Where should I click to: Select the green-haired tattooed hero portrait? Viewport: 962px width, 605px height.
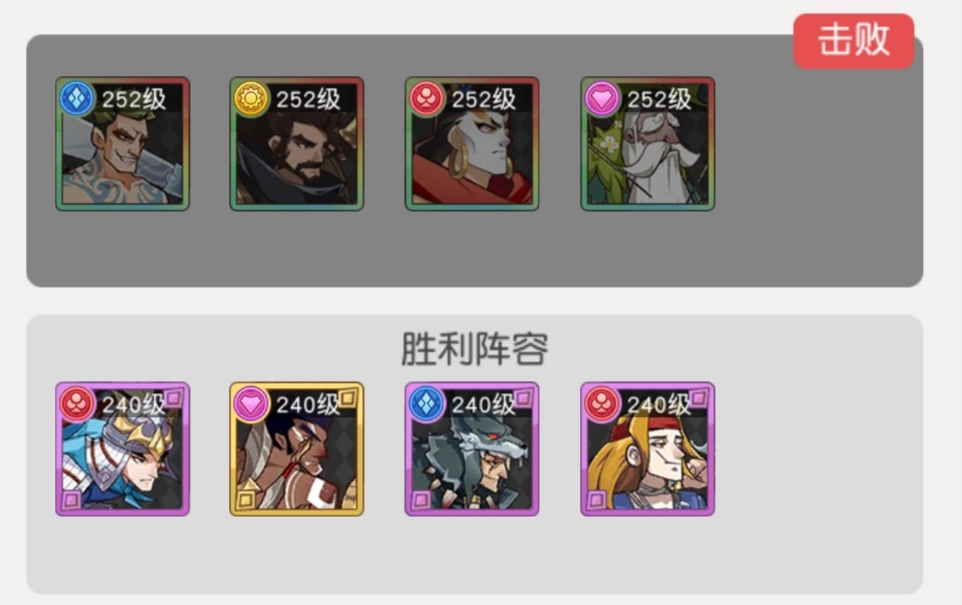(x=123, y=144)
